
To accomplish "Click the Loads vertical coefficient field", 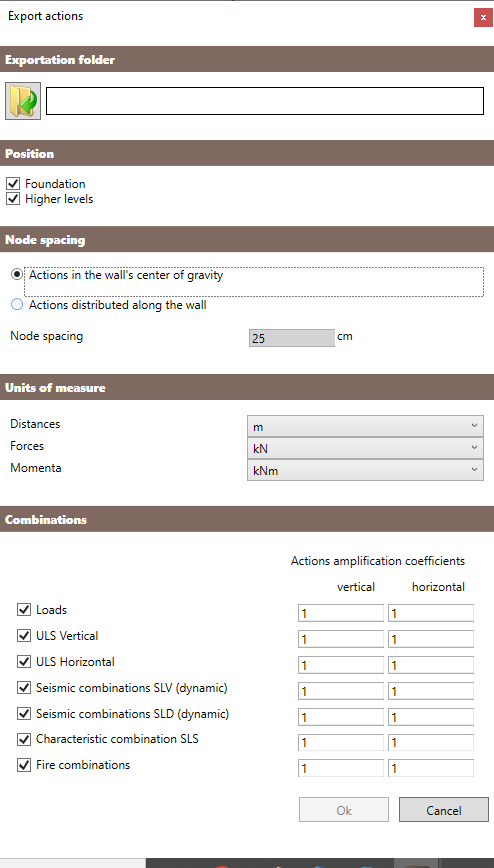I will click(x=341, y=613).
